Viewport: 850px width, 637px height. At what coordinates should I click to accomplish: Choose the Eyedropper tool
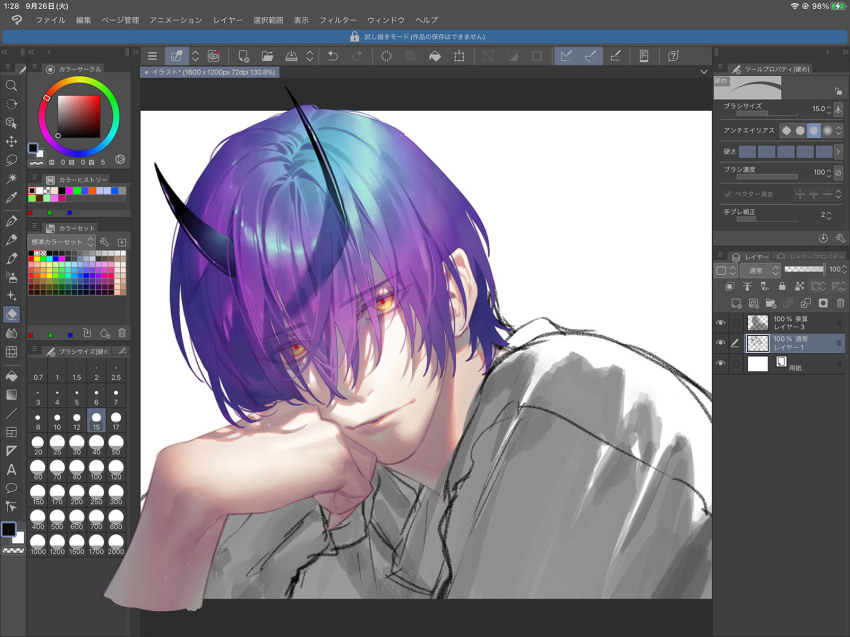coord(11,197)
